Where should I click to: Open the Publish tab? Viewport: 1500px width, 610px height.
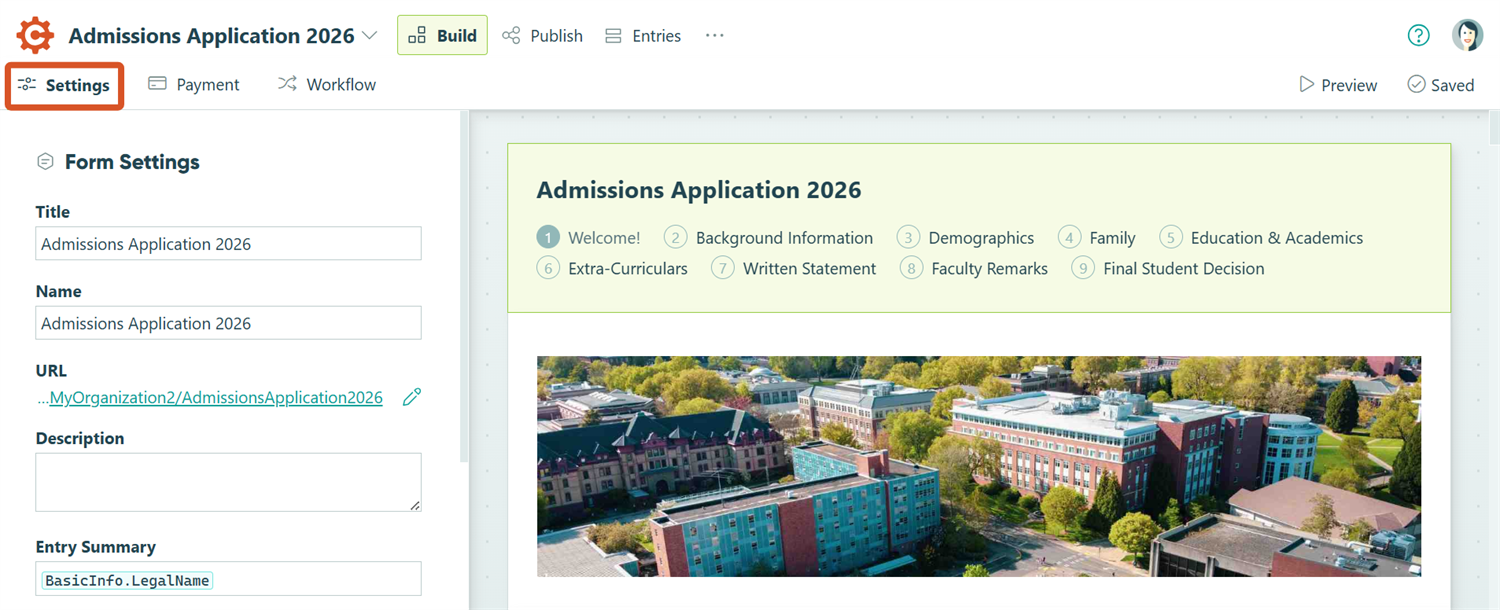(542, 36)
